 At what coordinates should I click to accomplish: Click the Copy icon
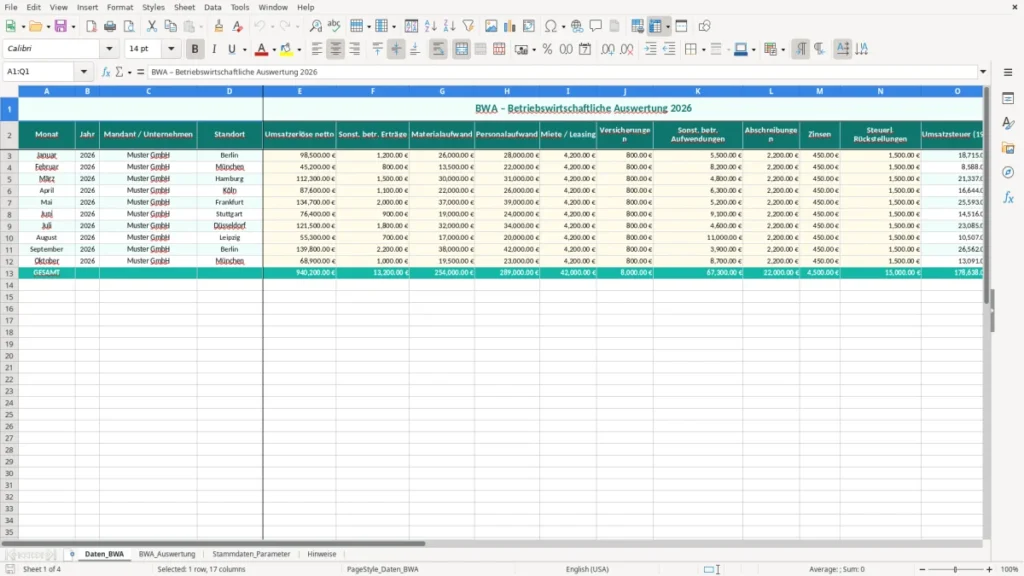[x=170, y=26]
